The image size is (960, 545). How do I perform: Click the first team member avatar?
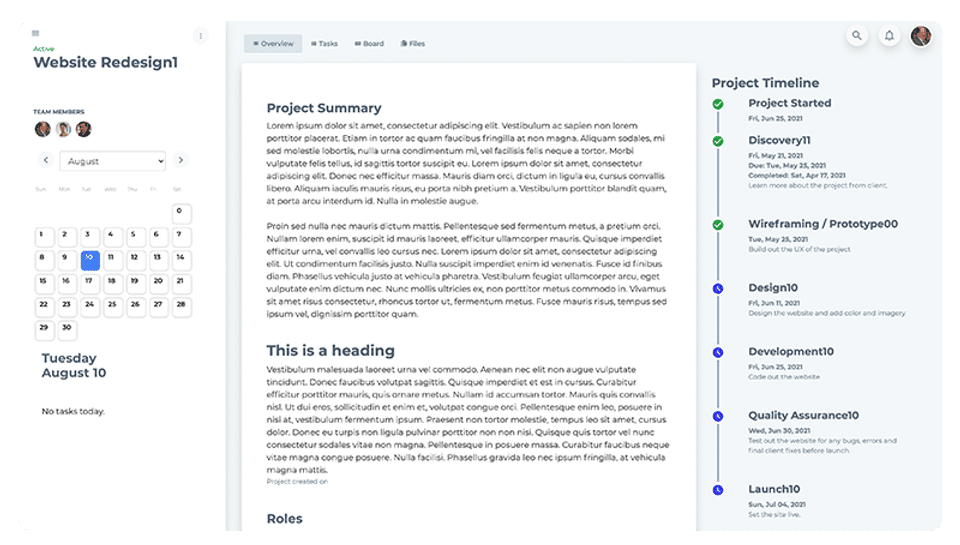click(43, 129)
